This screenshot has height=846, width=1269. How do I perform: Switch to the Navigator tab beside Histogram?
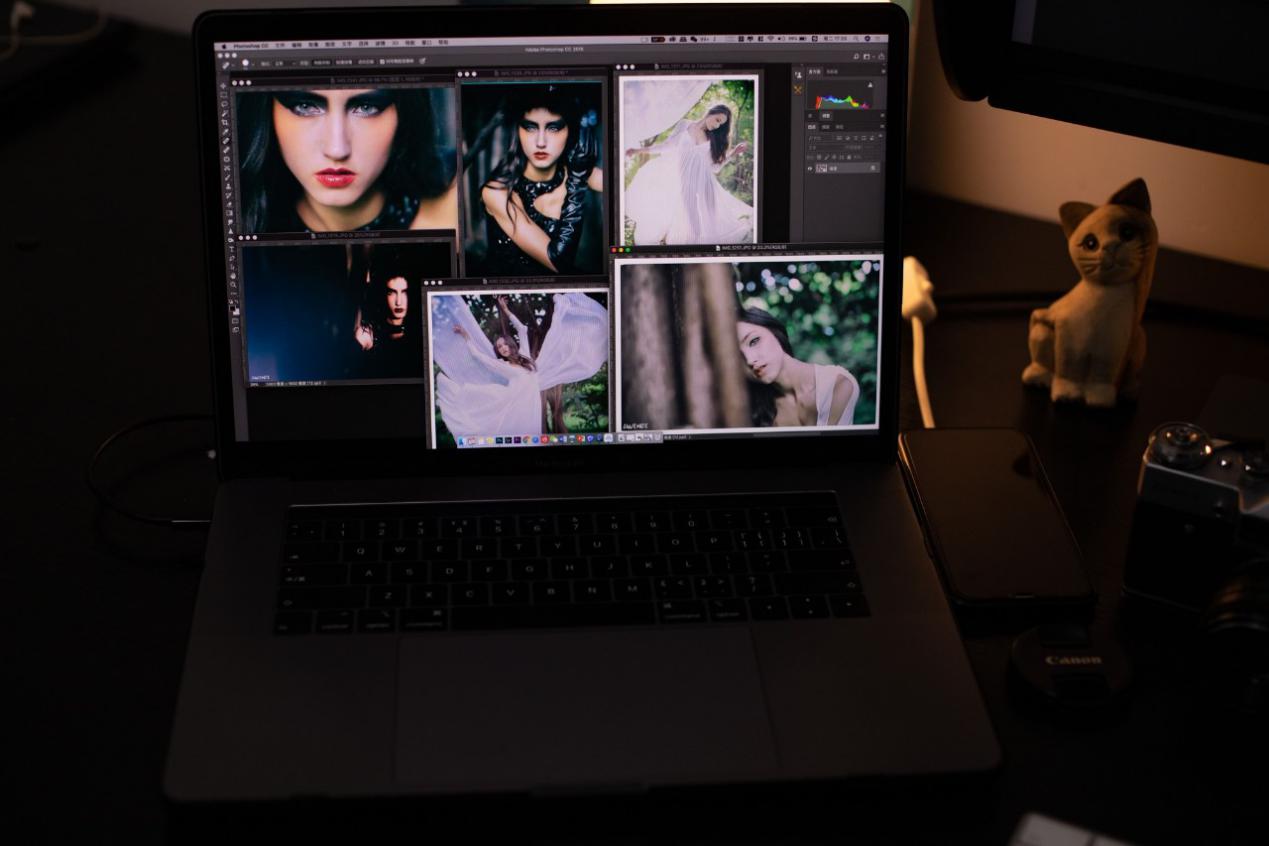coord(832,72)
